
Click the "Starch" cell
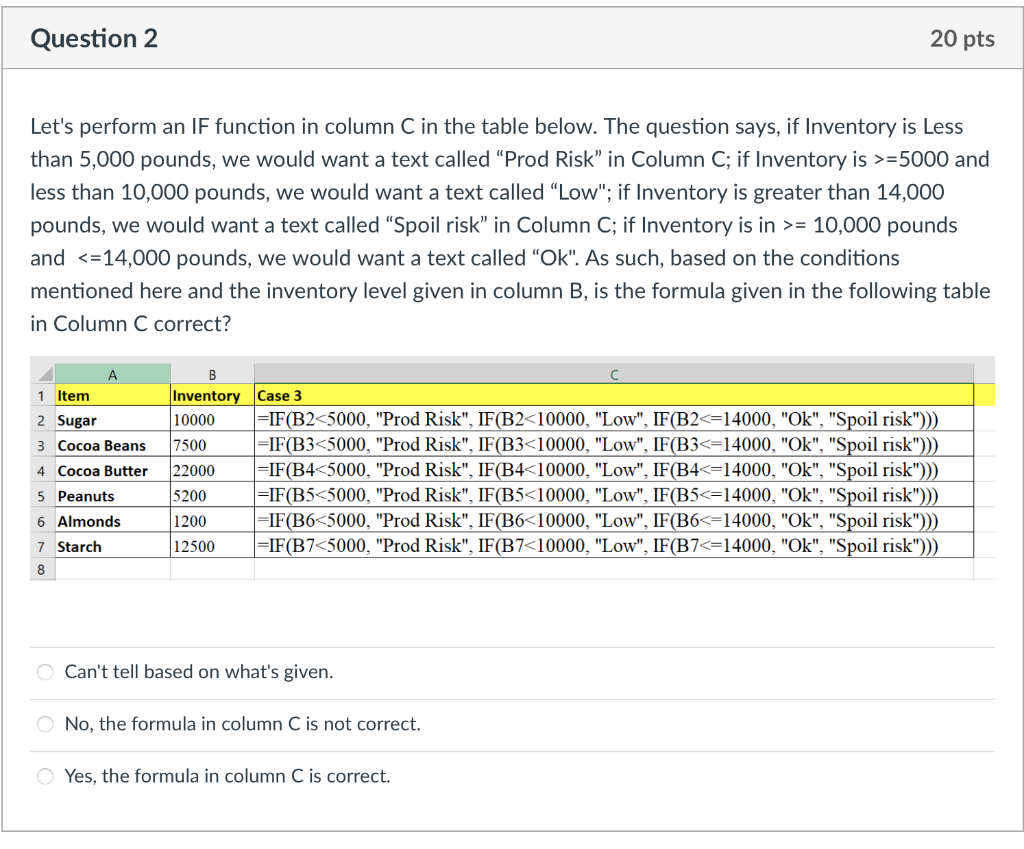112,546
